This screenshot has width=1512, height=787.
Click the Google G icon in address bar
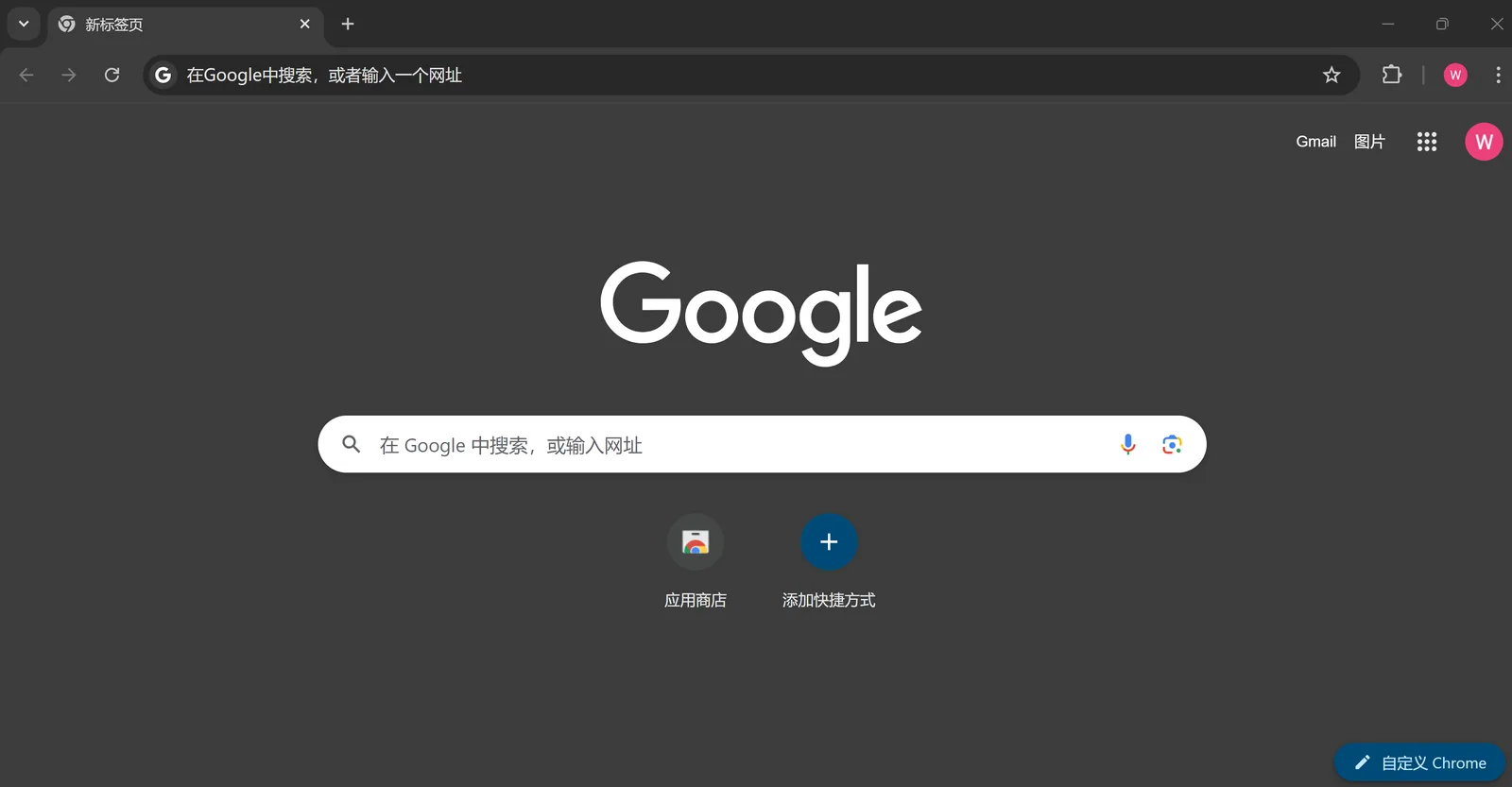tap(163, 75)
